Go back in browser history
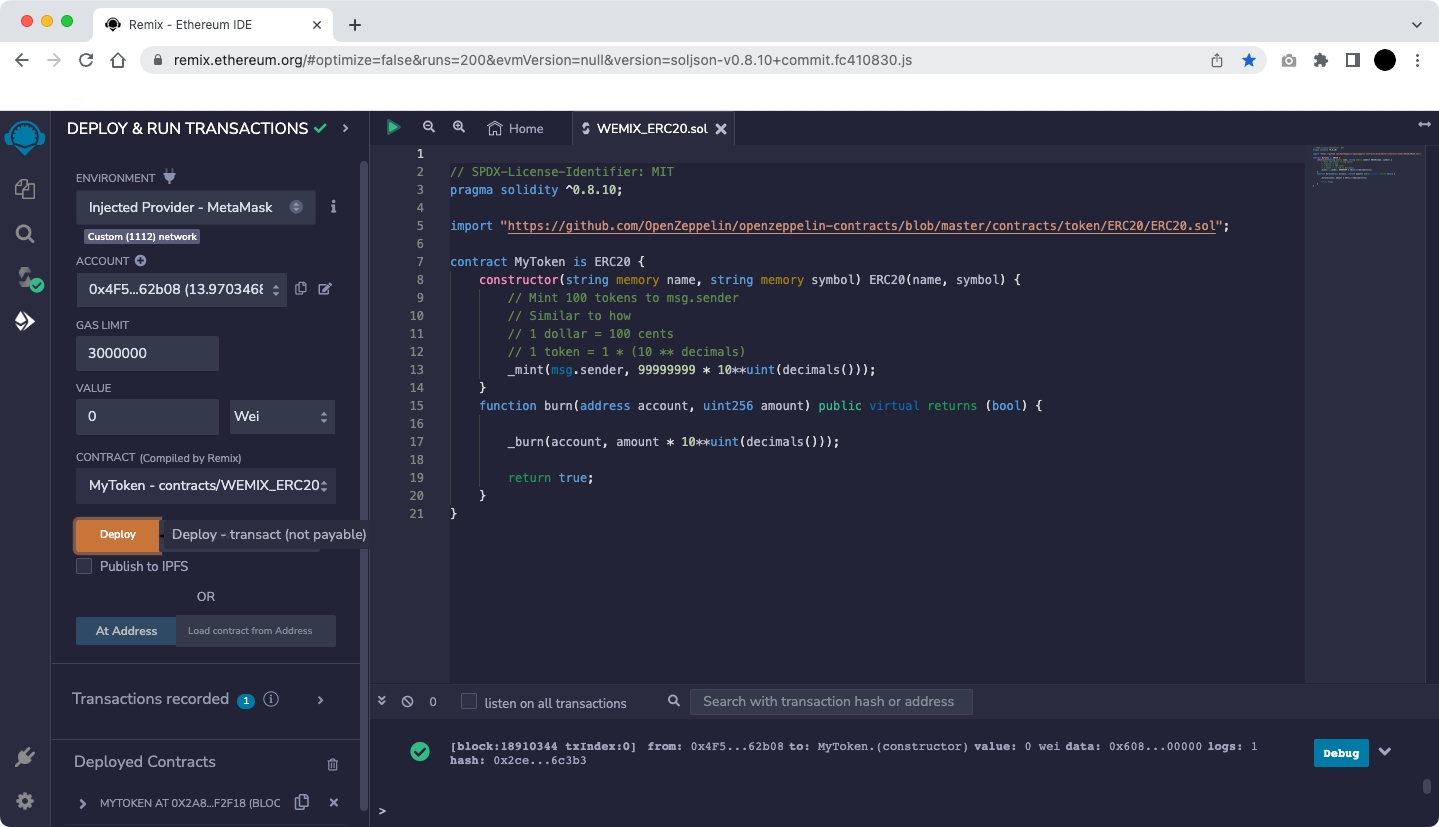The image size is (1439, 827). pos(22,60)
